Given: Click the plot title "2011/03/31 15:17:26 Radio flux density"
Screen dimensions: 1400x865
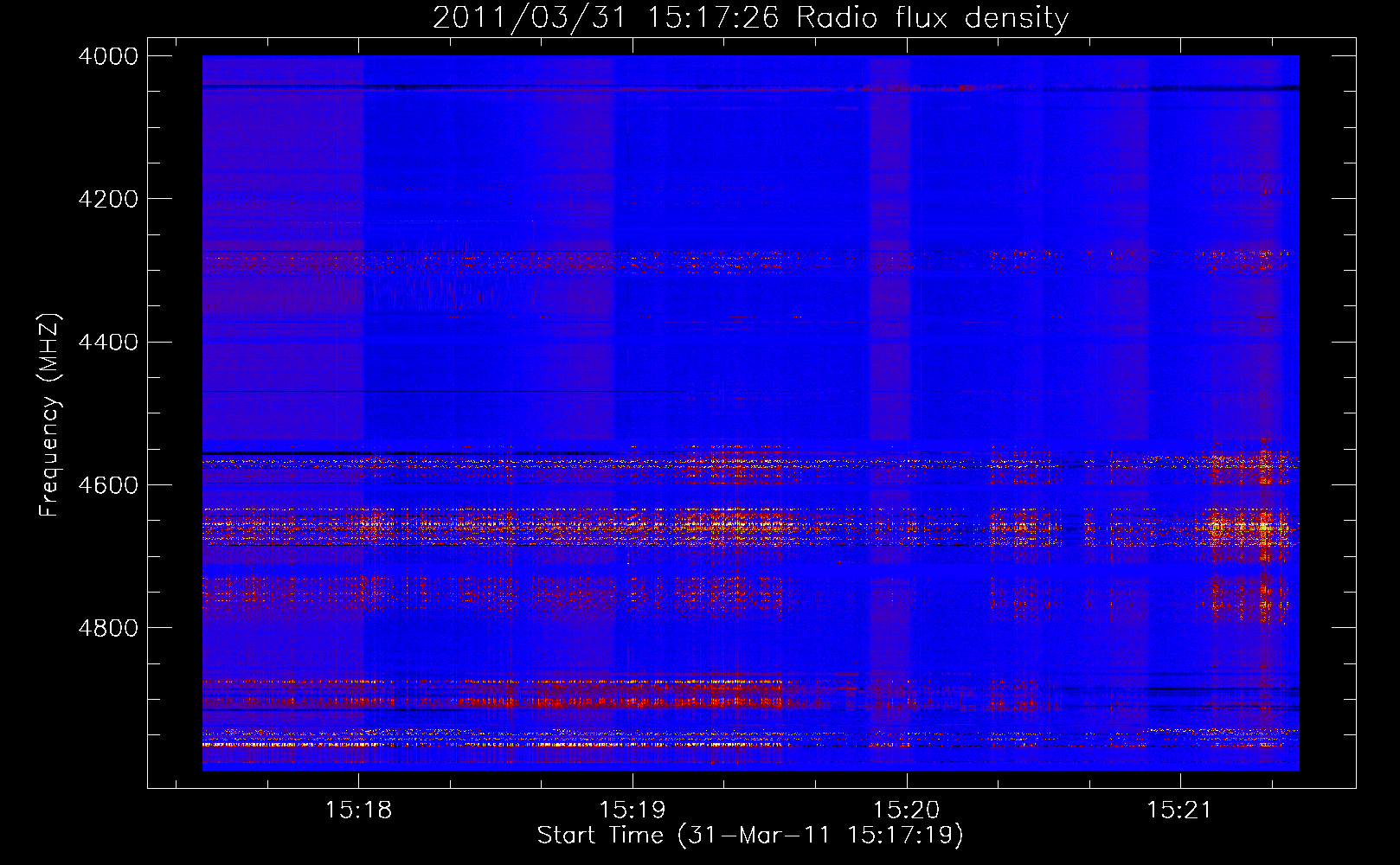Looking at the screenshot, I should 750,18.
